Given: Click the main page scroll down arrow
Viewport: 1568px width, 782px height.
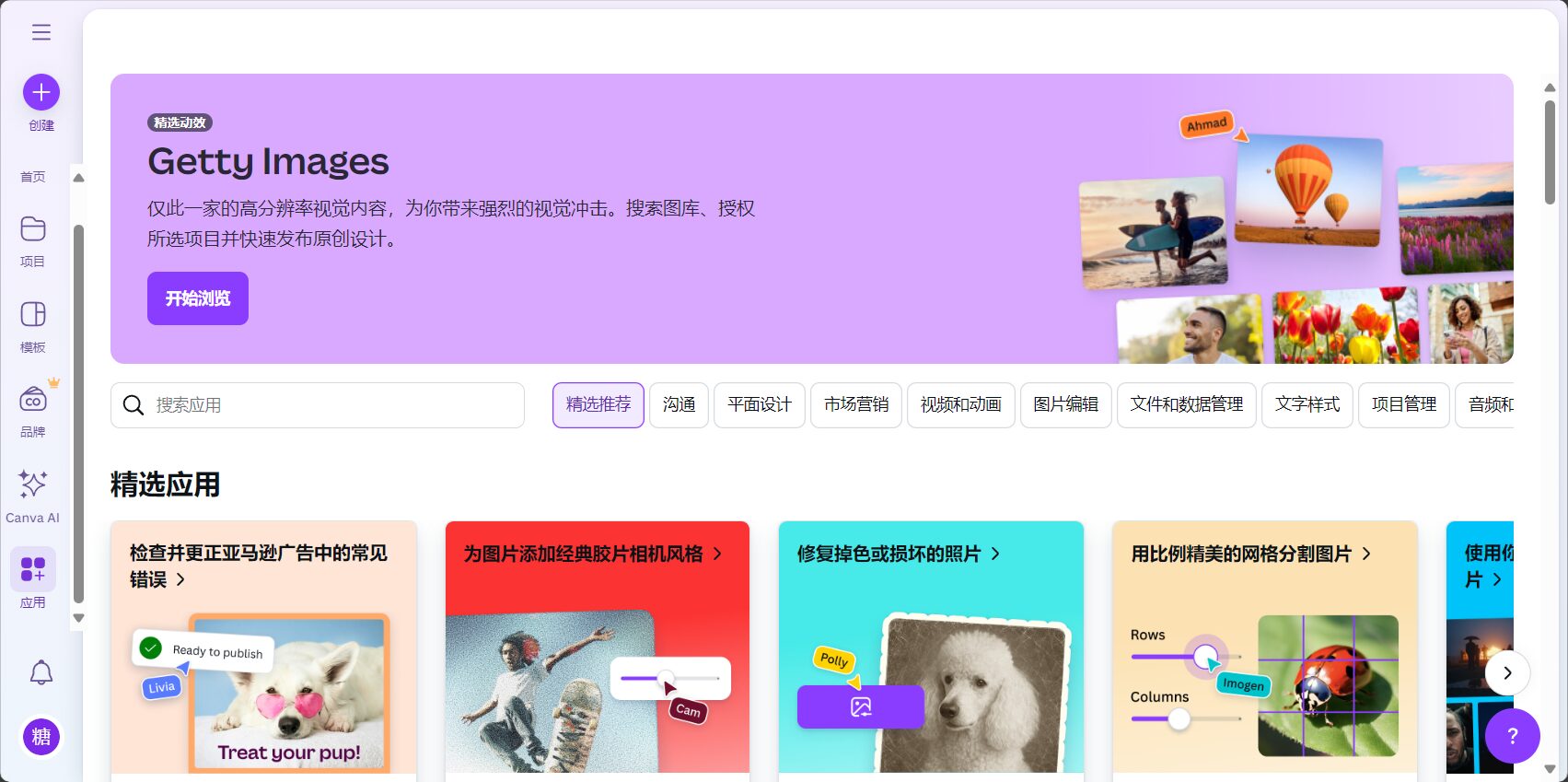Looking at the screenshot, I should pos(1550,769).
